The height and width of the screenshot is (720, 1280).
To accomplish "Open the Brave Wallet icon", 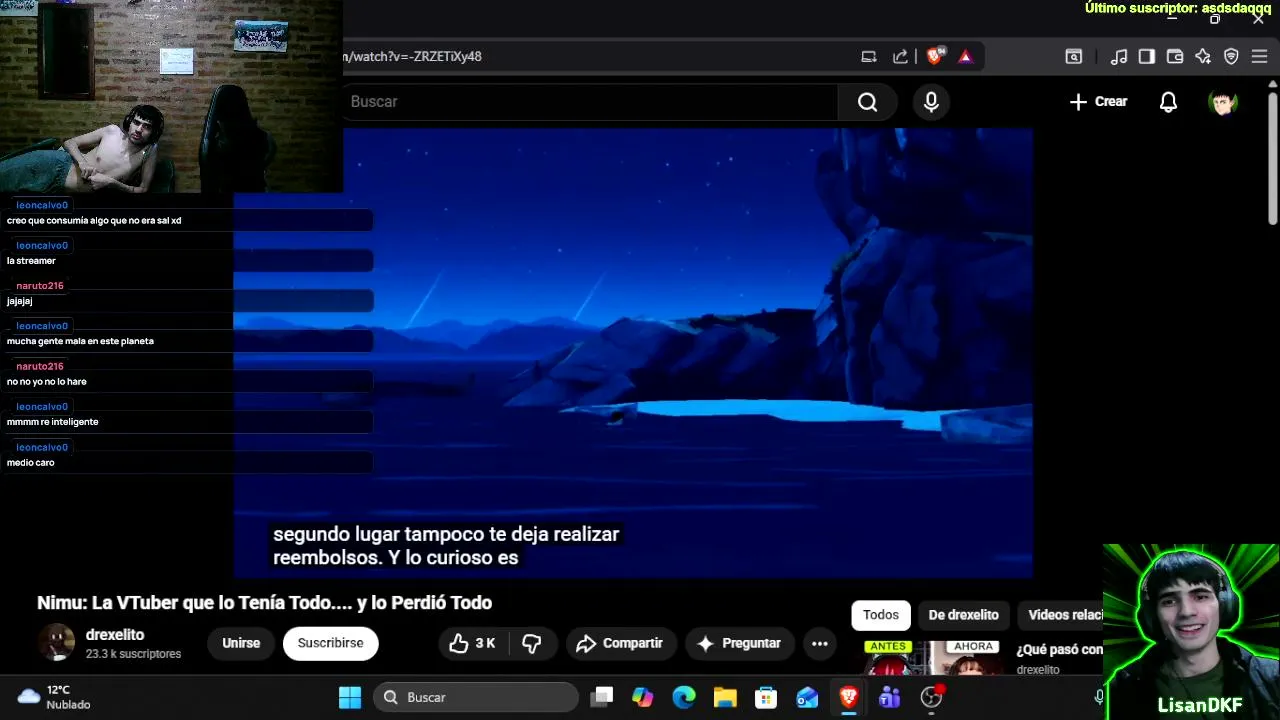I will [1175, 57].
